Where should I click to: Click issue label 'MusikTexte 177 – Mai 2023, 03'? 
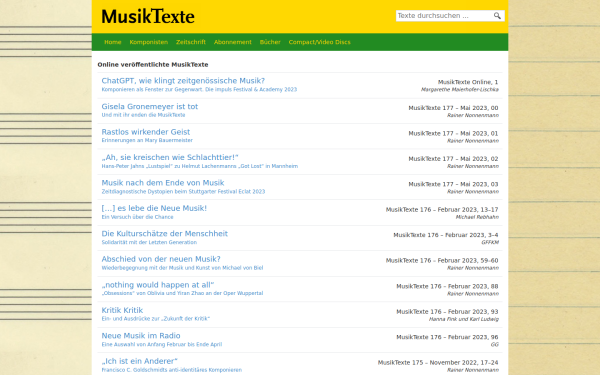point(453,184)
